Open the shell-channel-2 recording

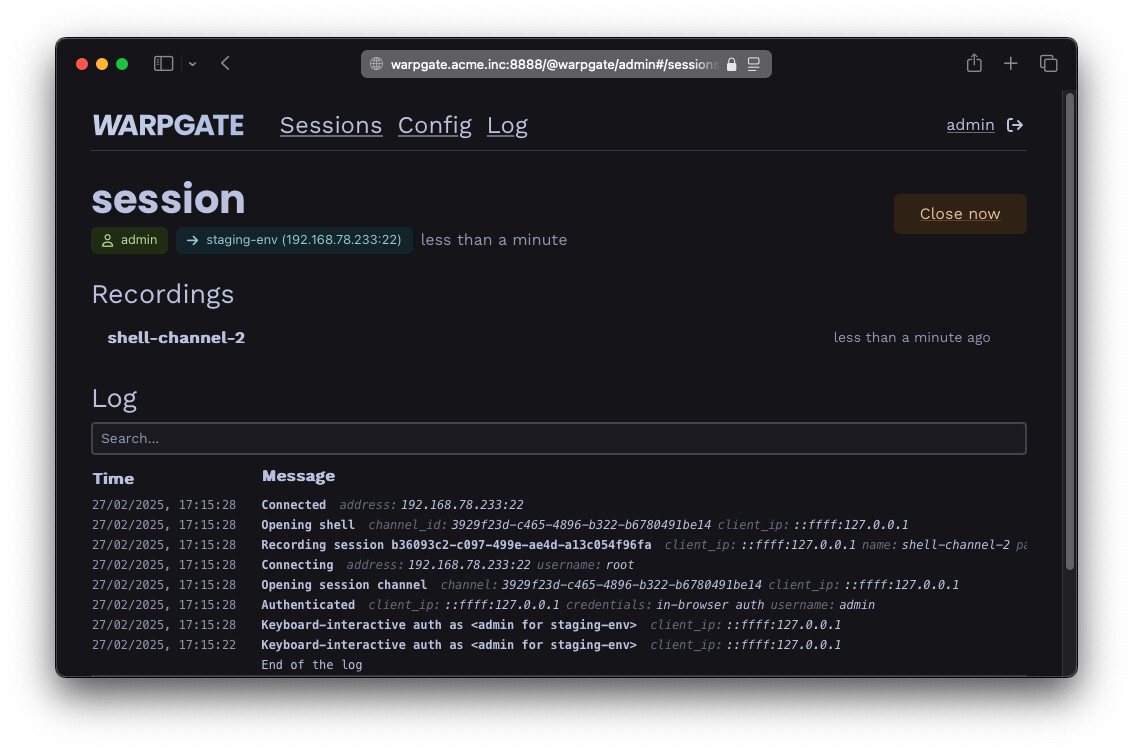pos(176,338)
